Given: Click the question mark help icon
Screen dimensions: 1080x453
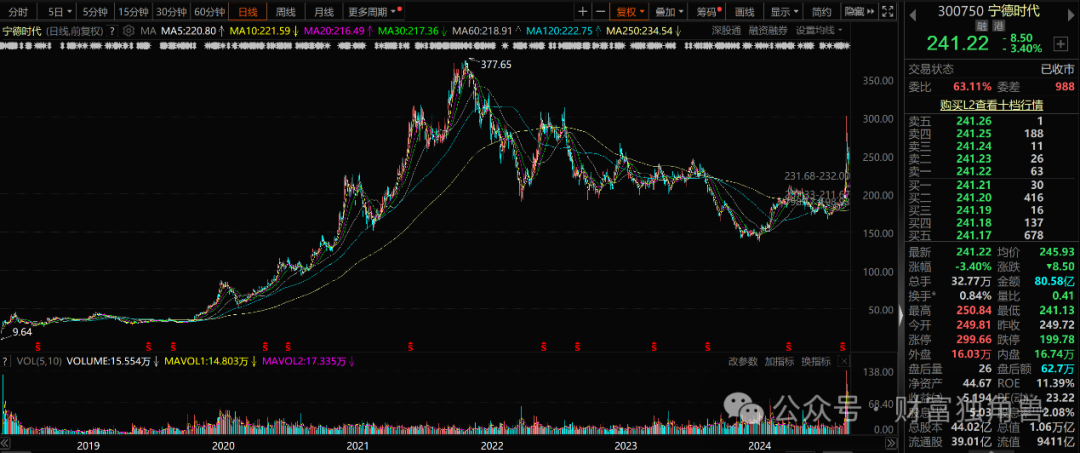Looking at the screenshot, I should (113, 31).
